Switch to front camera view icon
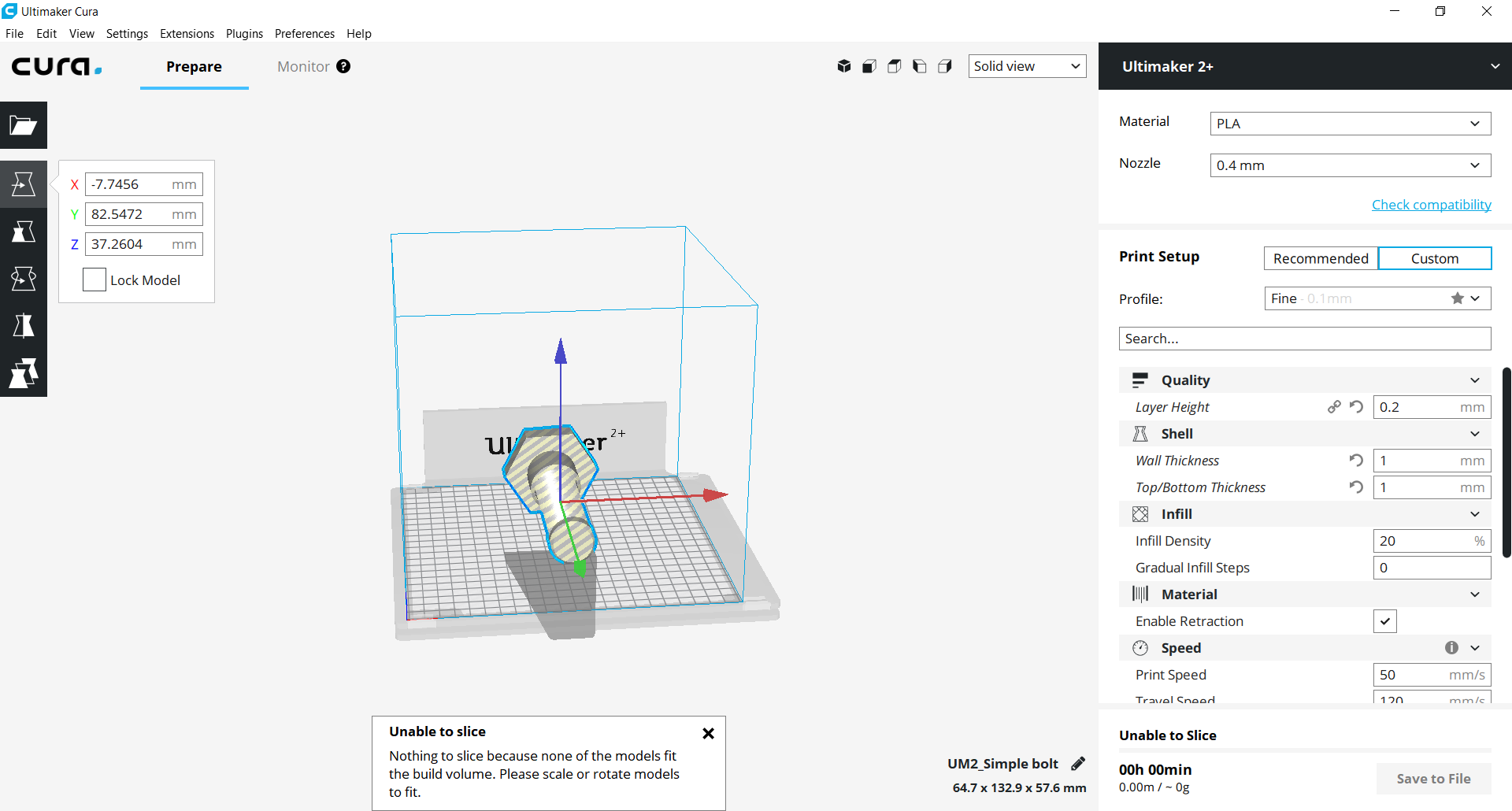1512x811 pixels. tap(869, 66)
